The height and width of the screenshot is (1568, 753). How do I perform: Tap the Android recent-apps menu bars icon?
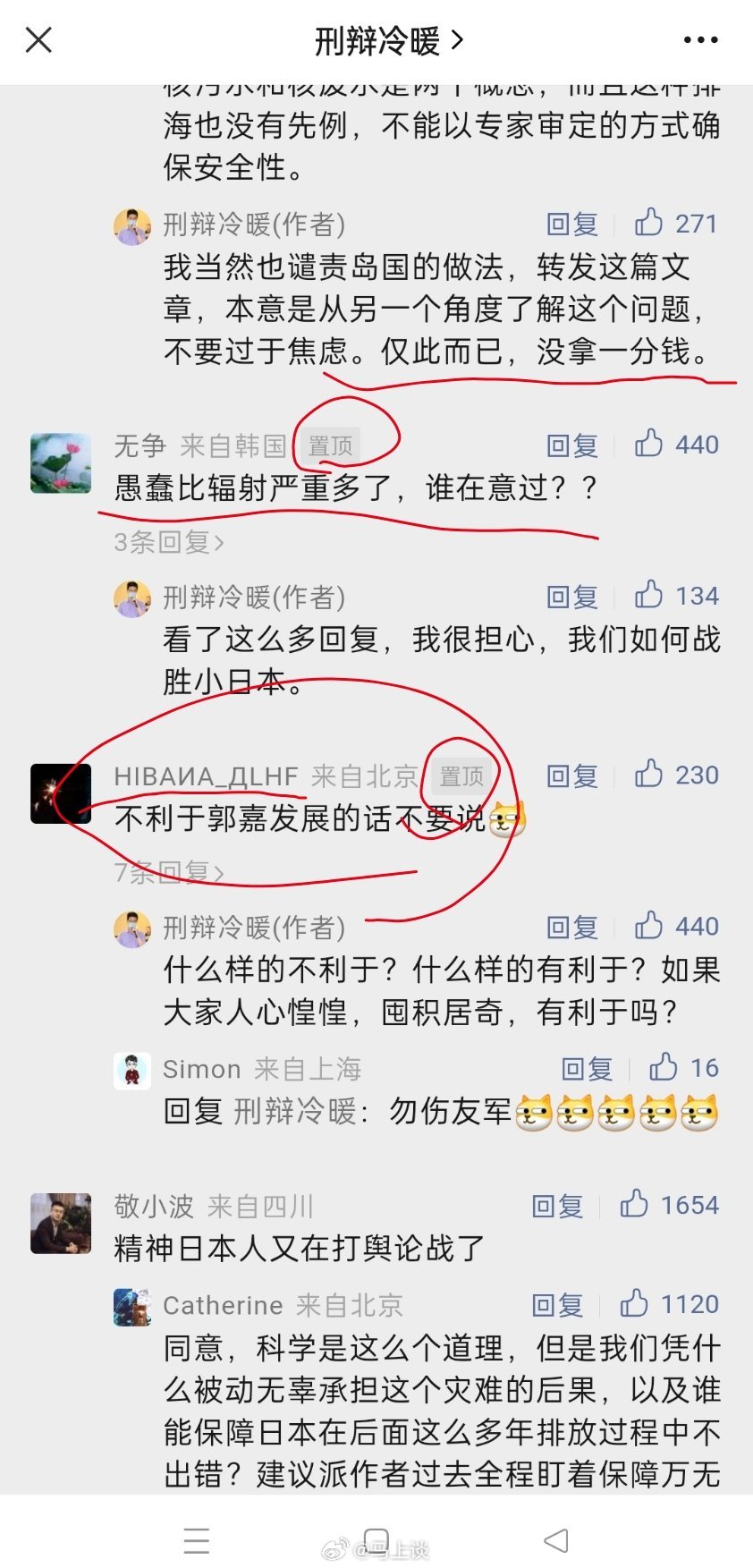(197, 1540)
